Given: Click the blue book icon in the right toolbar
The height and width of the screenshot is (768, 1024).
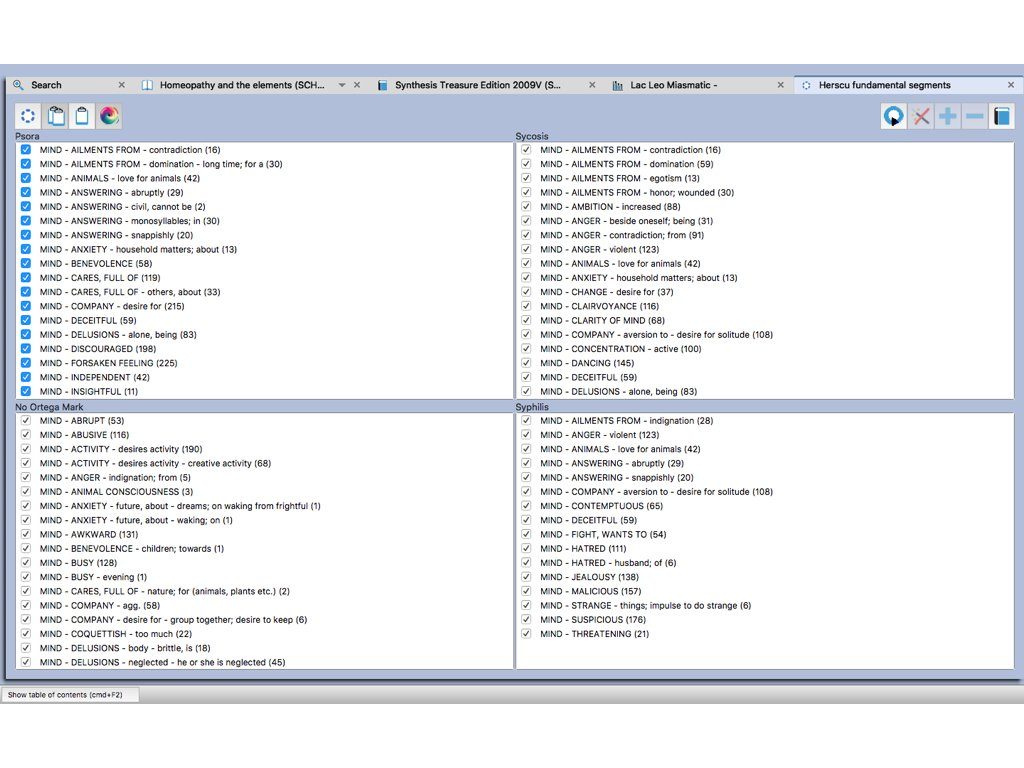Looking at the screenshot, I should 1001,116.
